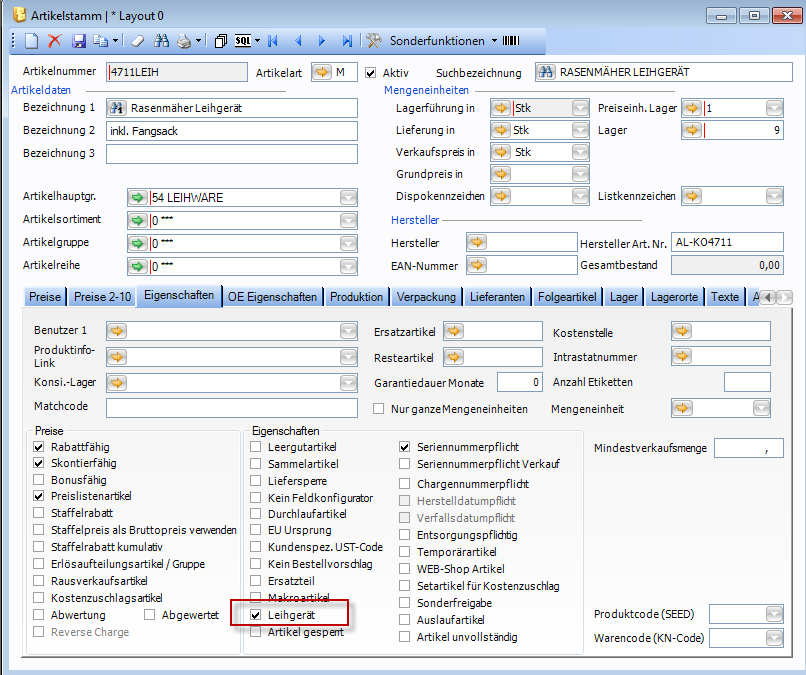The width and height of the screenshot is (806, 675).
Task: Uncheck the Leihgerät checkbox
Action: pos(257,616)
